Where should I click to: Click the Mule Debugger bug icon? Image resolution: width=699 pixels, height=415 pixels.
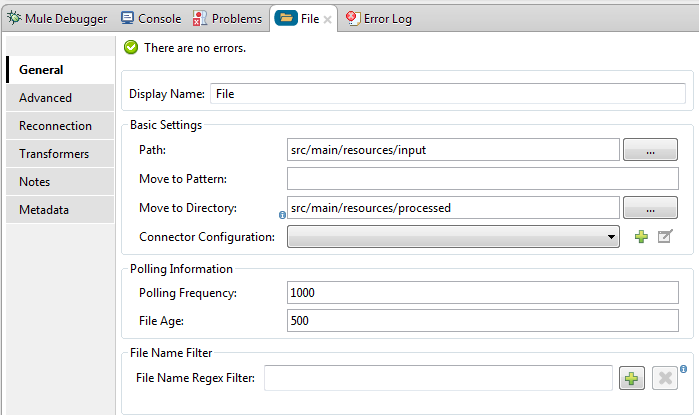click(x=14, y=18)
